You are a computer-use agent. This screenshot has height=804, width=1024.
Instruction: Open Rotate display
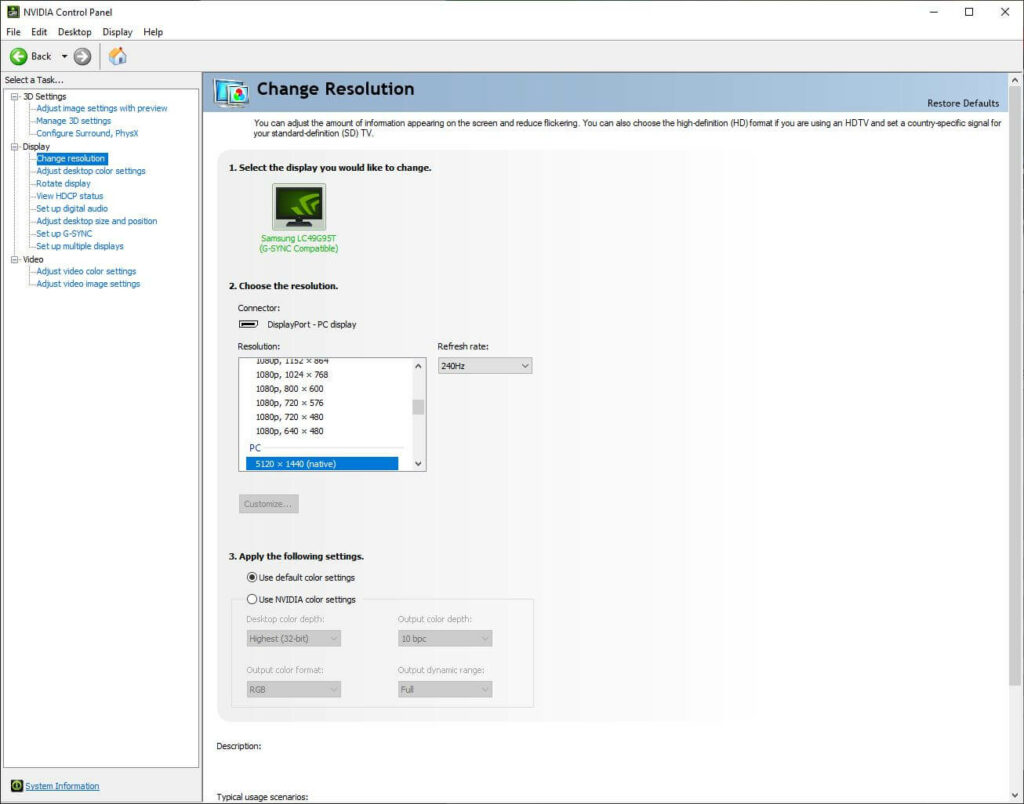click(63, 184)
